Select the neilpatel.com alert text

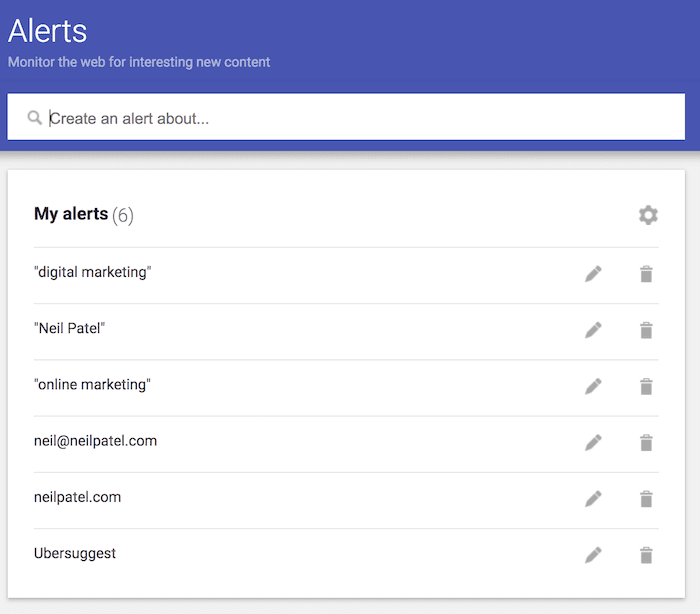click(x=77, y=497)
